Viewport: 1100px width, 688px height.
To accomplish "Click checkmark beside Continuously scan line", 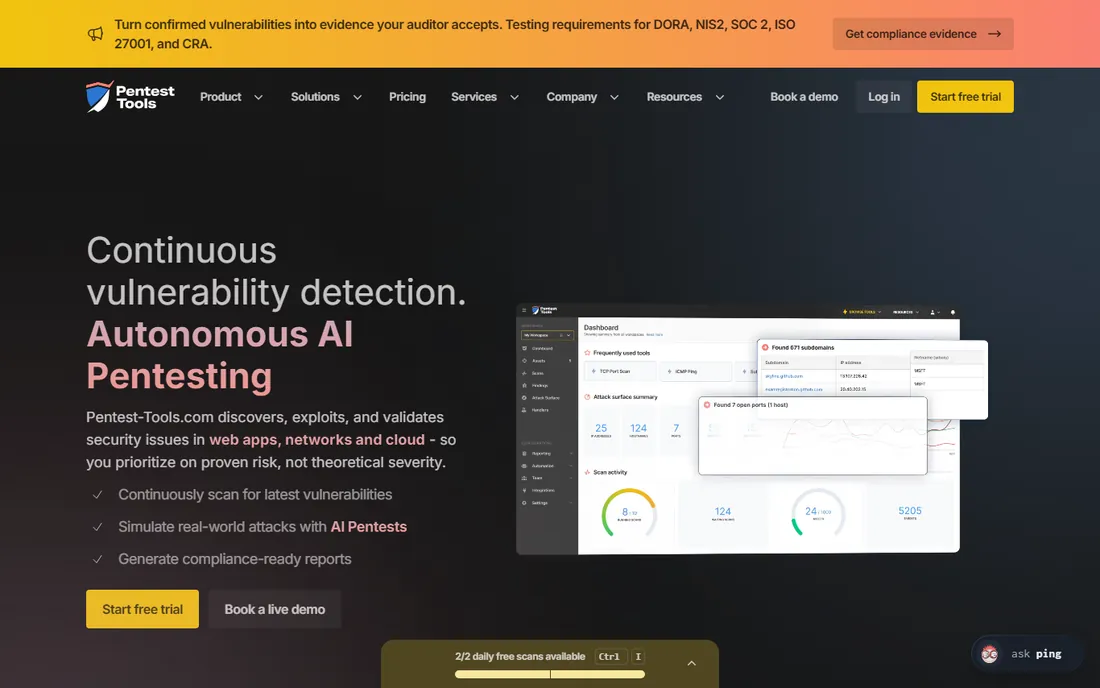I will [x=98, y=494].
